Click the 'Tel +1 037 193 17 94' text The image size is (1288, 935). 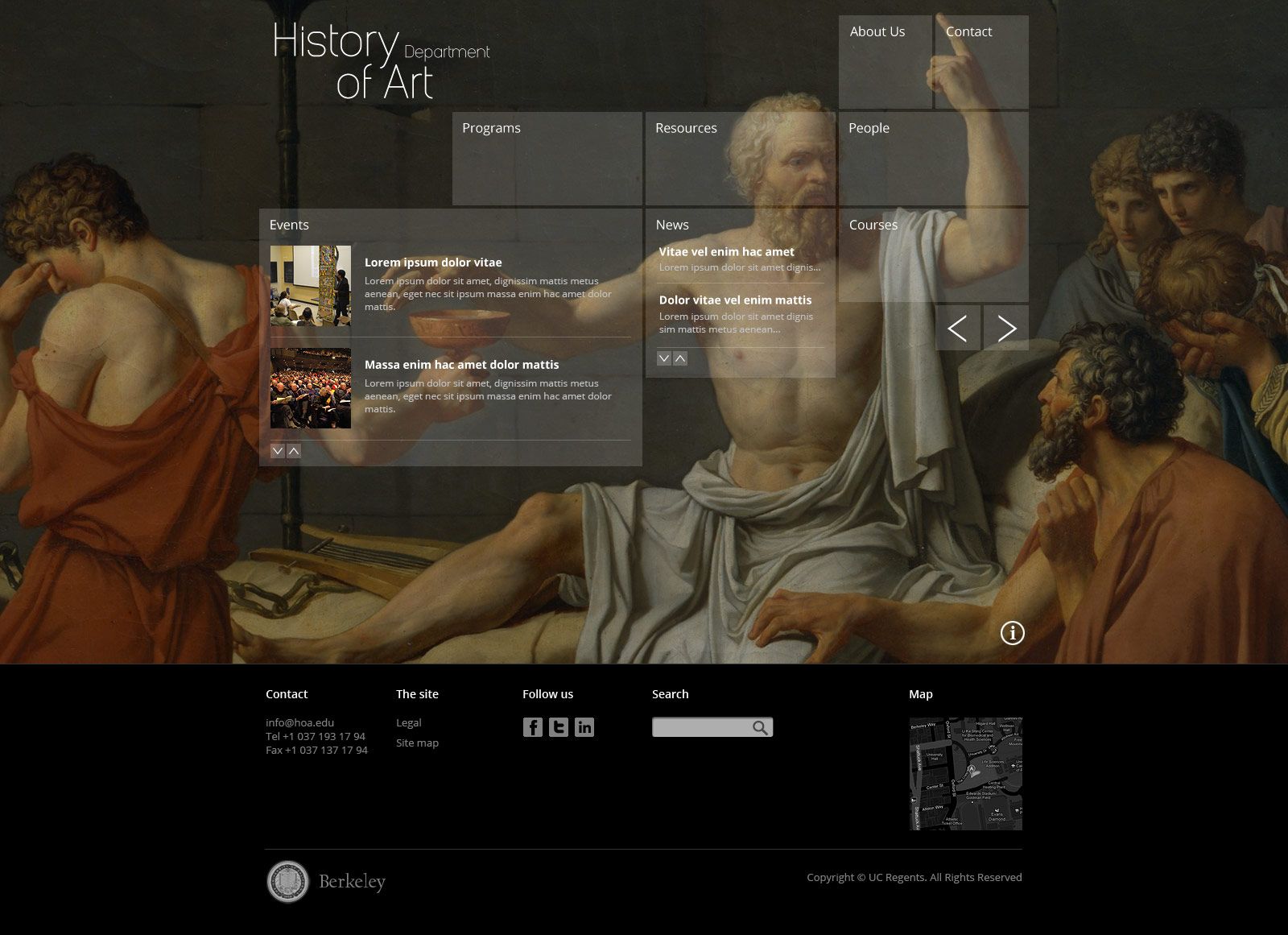pos(316,737)
